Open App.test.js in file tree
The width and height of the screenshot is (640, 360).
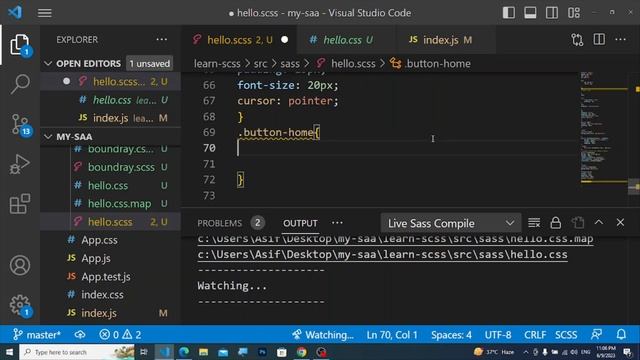click(111, 276)
